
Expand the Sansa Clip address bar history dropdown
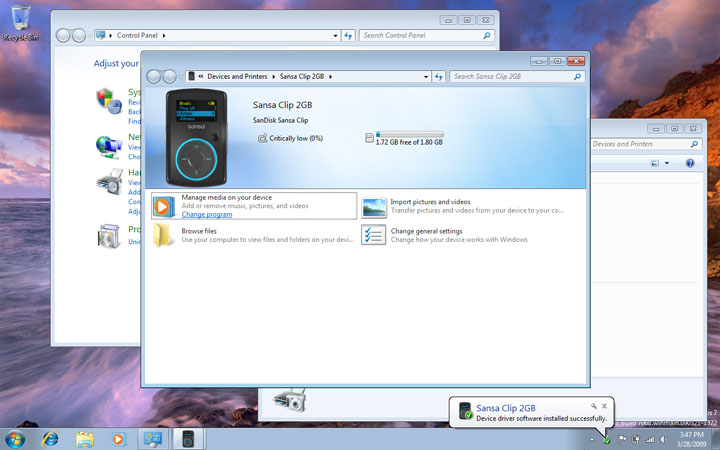point(425,76)
